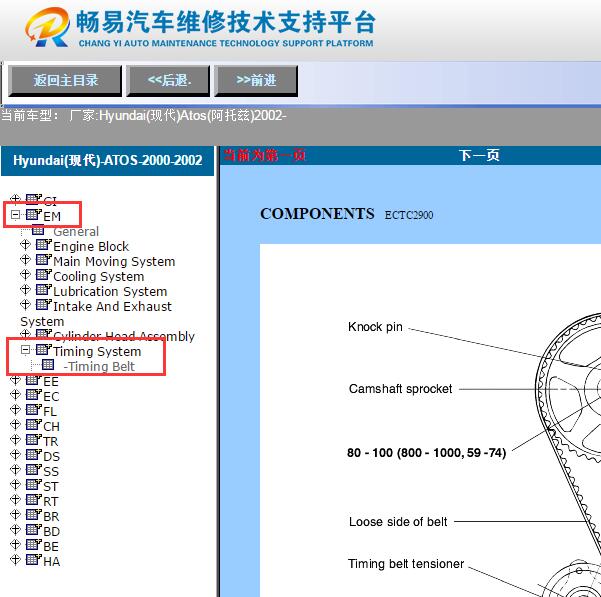Click the RT folder icon
The width and height of the screenshot is (601, 597).
[x=33, y=499]
